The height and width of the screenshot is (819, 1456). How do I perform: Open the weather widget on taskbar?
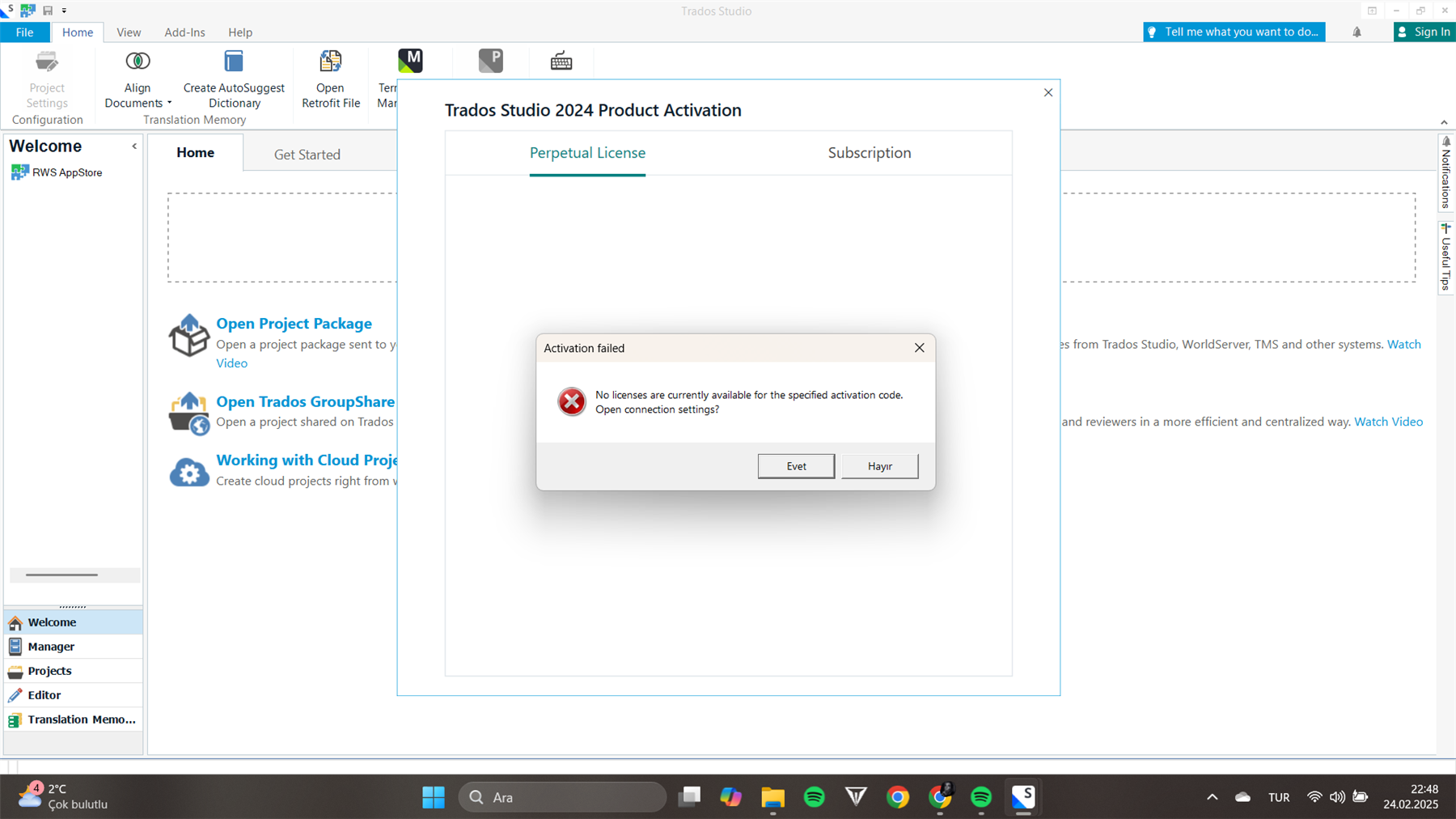[63, 796]
